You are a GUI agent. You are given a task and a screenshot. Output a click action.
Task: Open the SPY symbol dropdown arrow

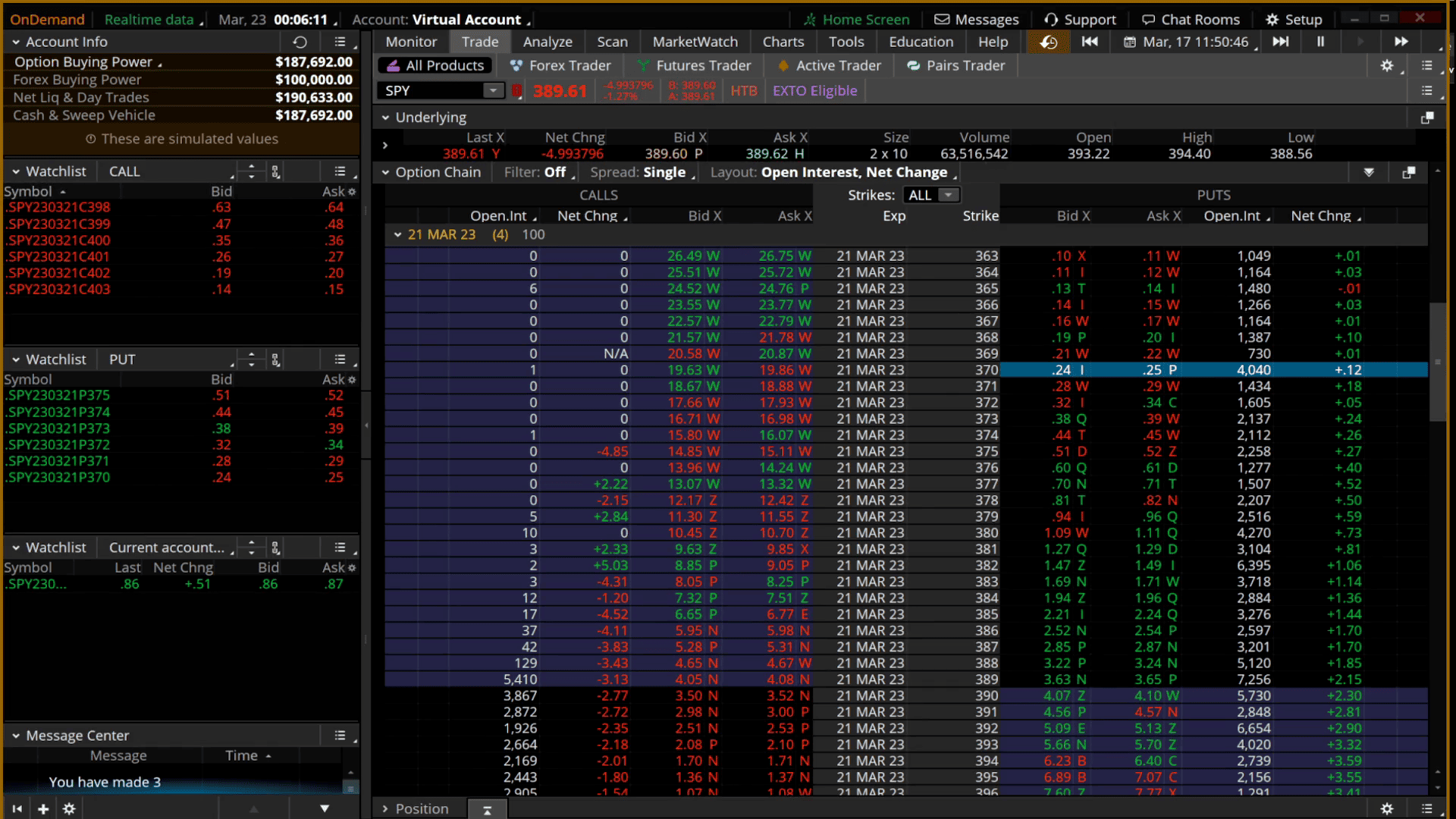(x=493, y=91)
